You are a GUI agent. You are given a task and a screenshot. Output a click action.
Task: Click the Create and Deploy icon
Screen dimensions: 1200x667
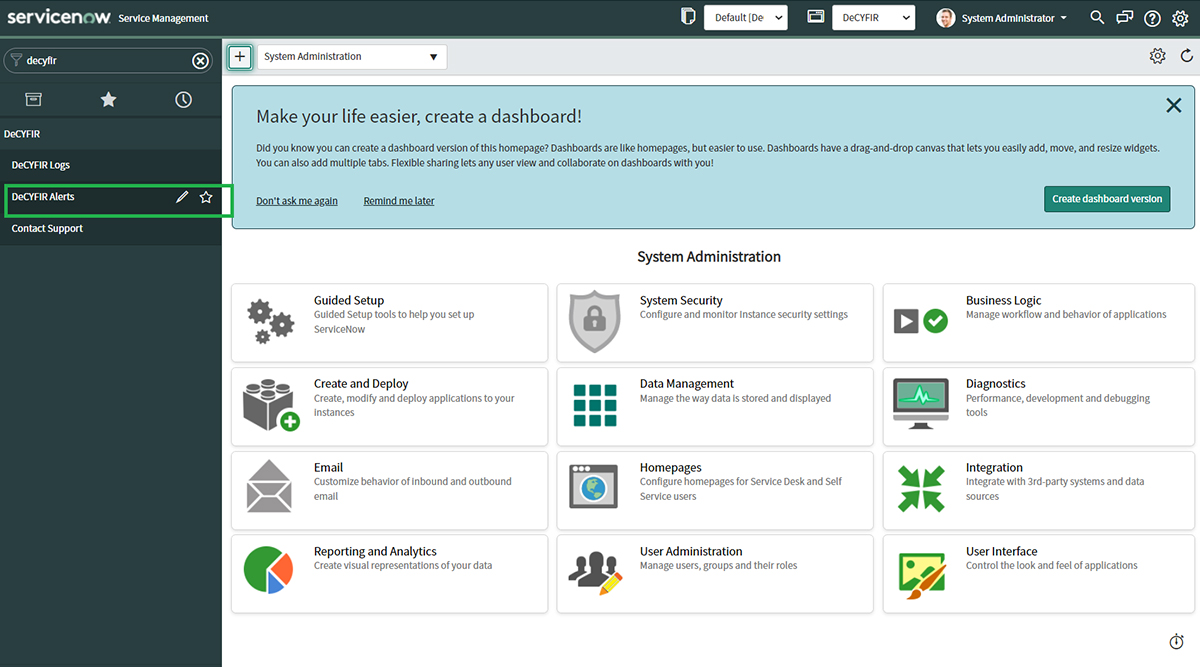271,405
